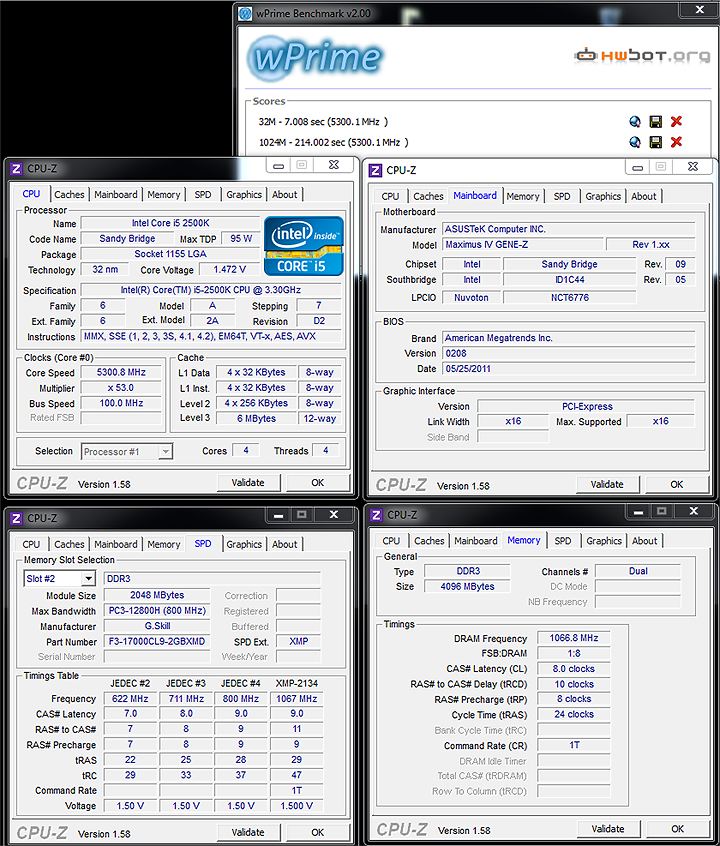The width and height of the screenshot is (720, 846).
Task: Click Core Speed value 5300.8 MHz
Action: 121,372
